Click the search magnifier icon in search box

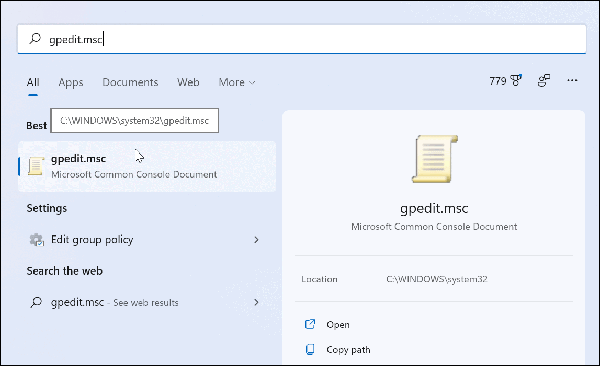(x=35, y=39)
